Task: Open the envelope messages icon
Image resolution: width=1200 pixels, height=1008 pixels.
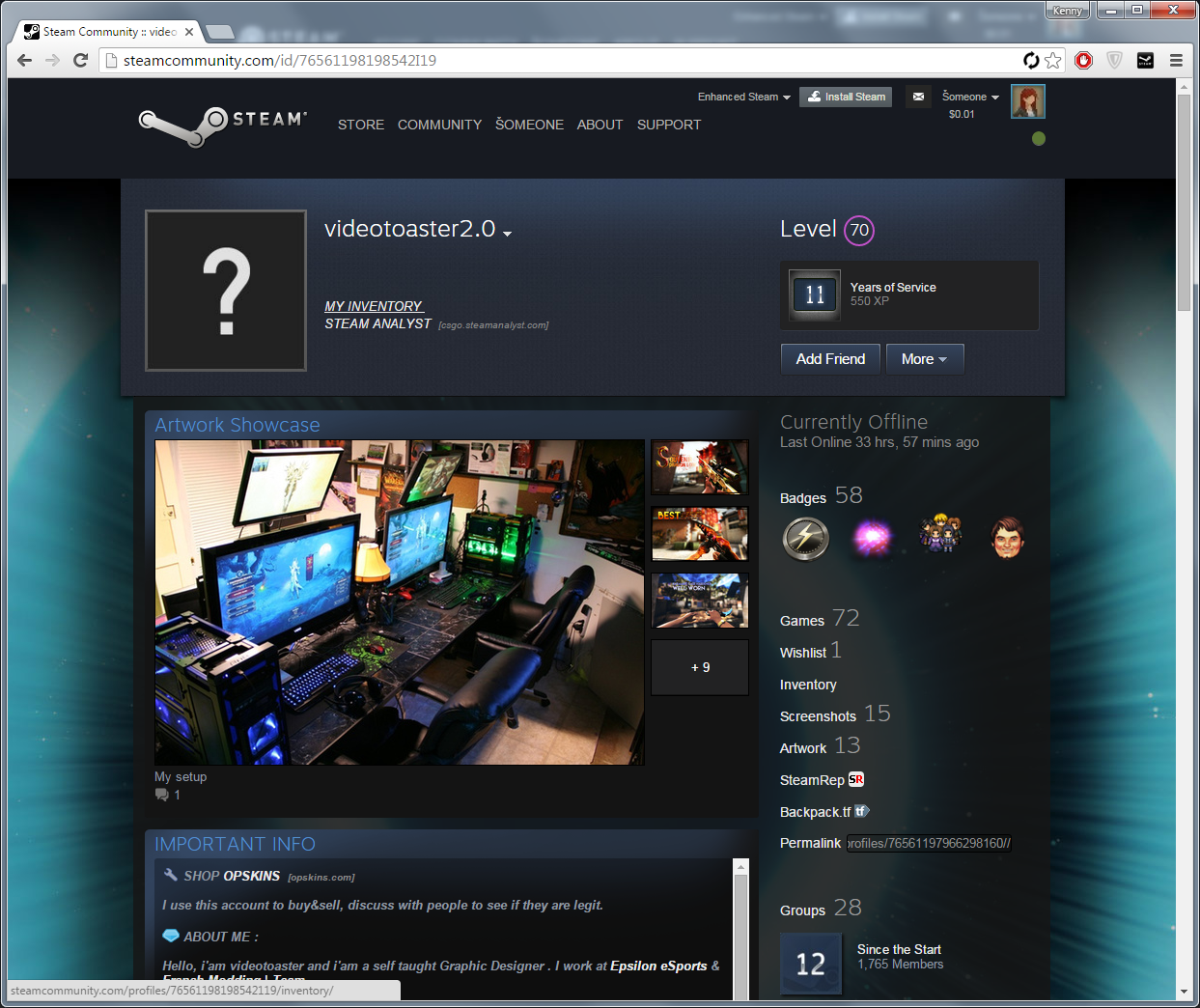Action: point(918,97)
